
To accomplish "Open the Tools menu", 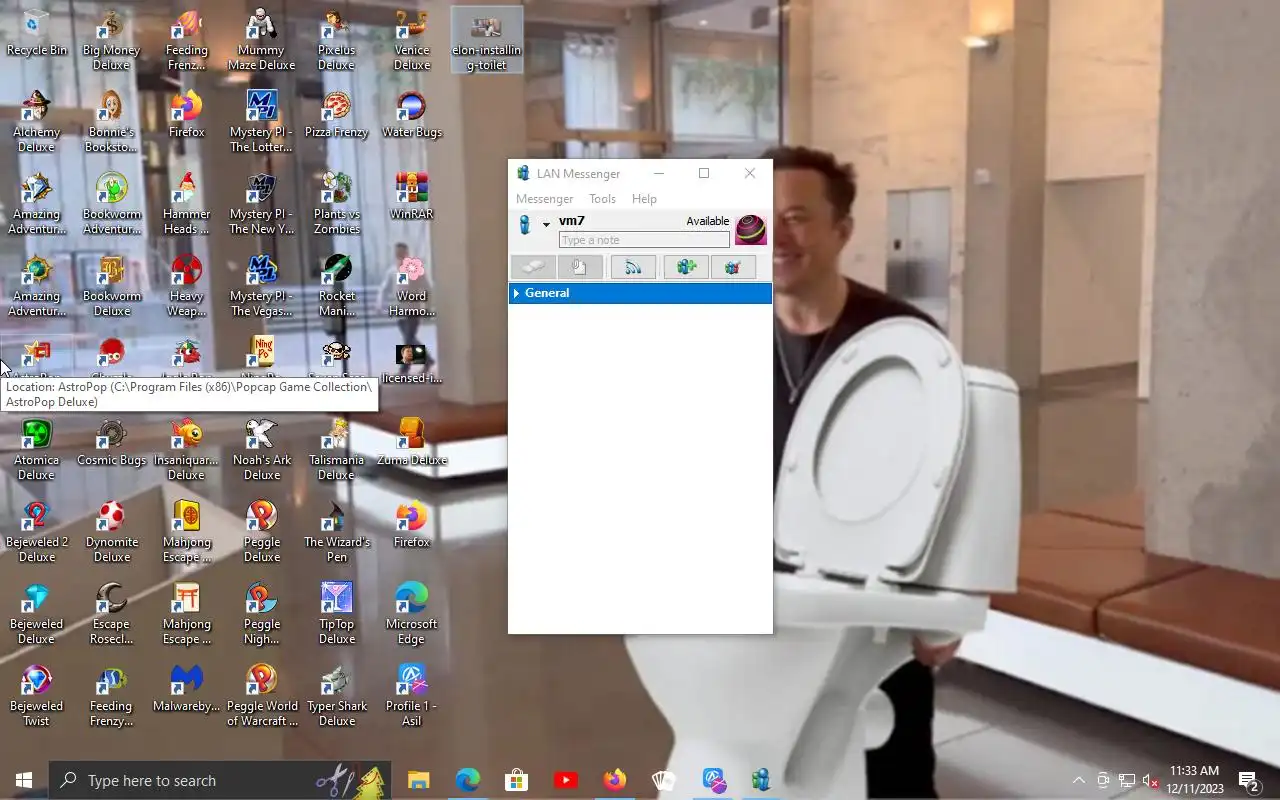I will click(x=602, y=199).
